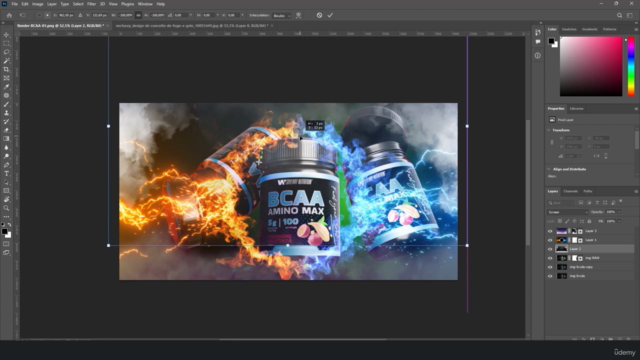The width and height of the screenshot is (640, 360).
Task: Select the Hand tool
Action: 6,200
